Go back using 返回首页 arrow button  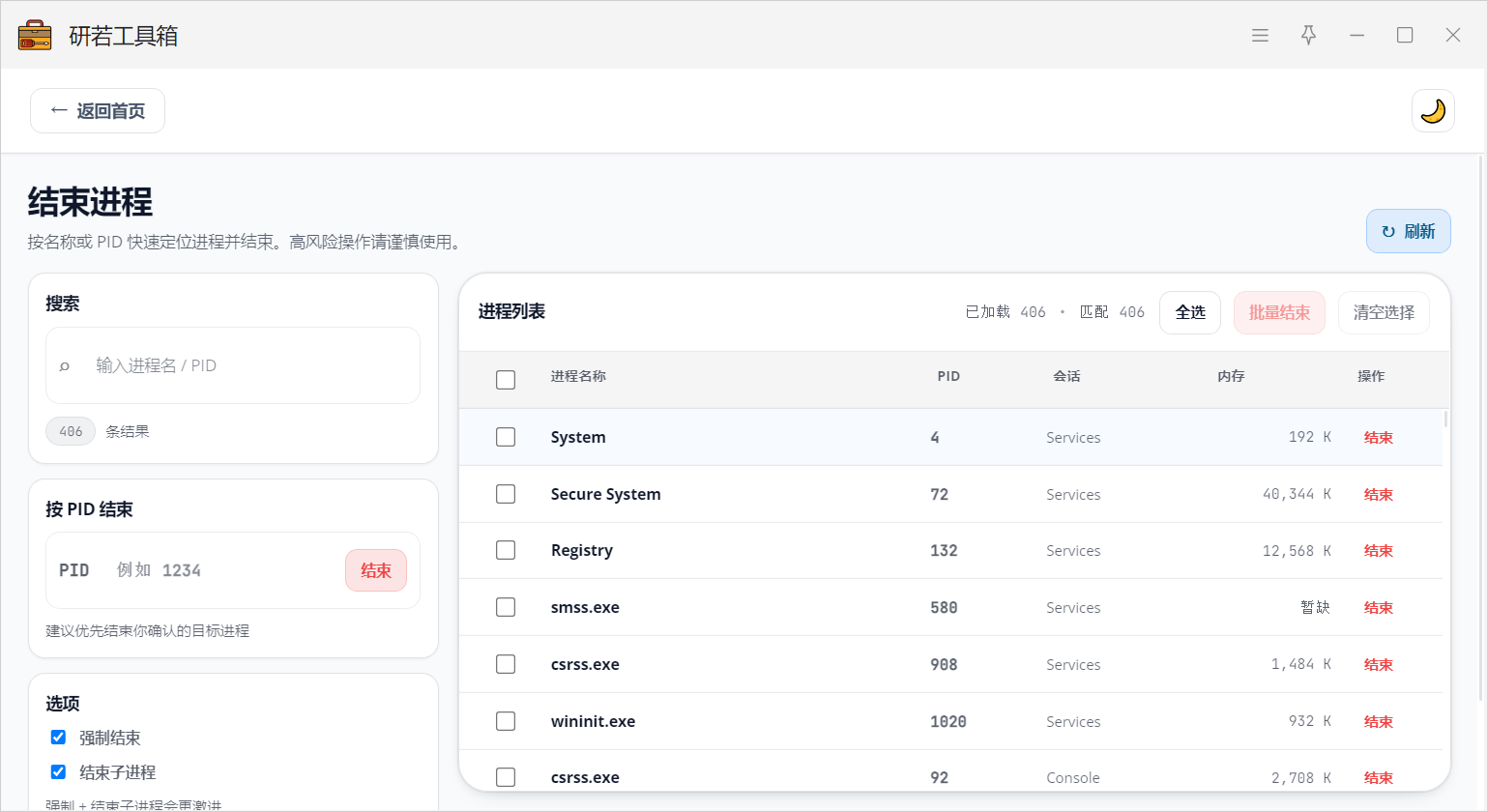click(98, 111)
